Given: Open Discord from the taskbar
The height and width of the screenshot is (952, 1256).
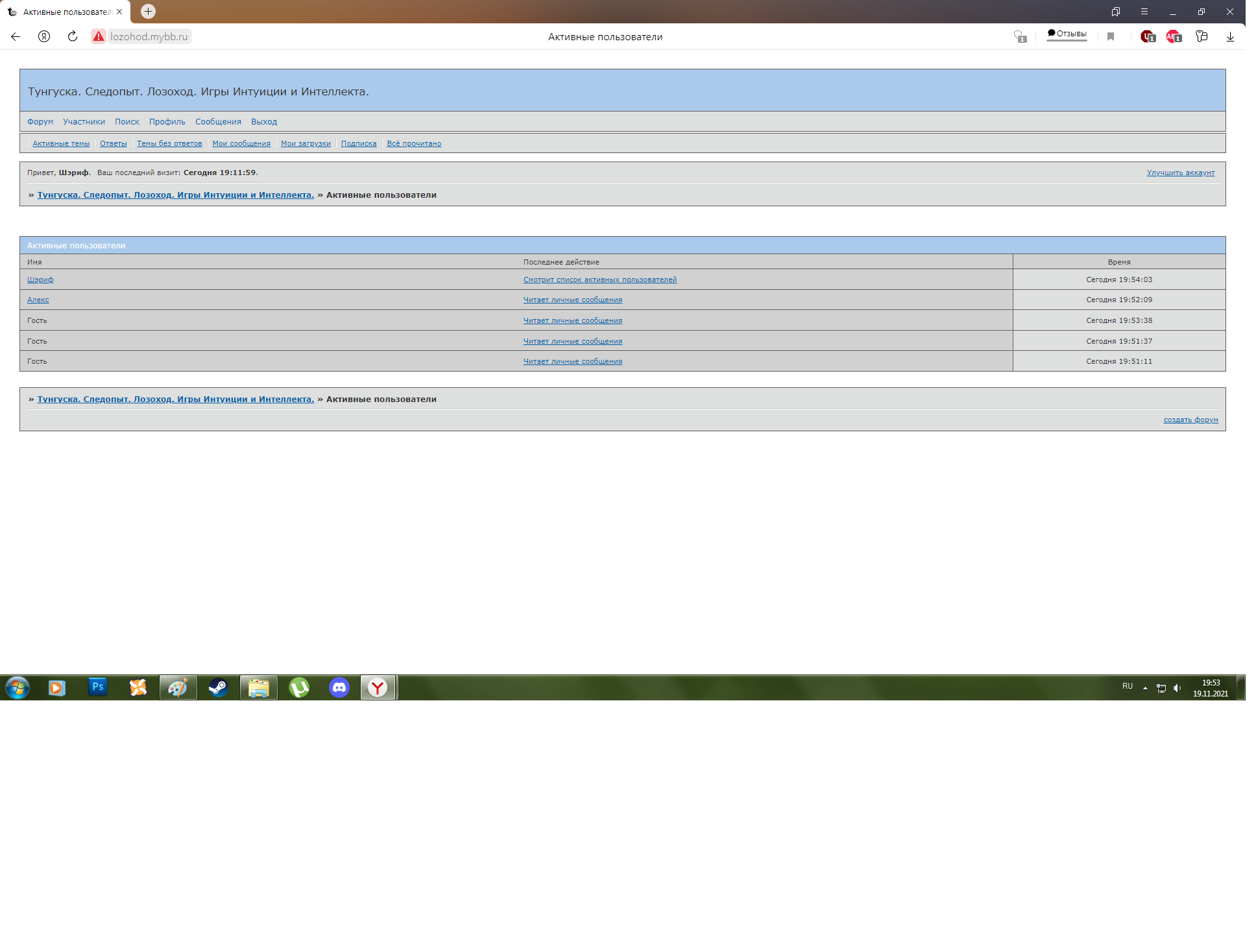Looking at the screenshot, I should [339, 687].
